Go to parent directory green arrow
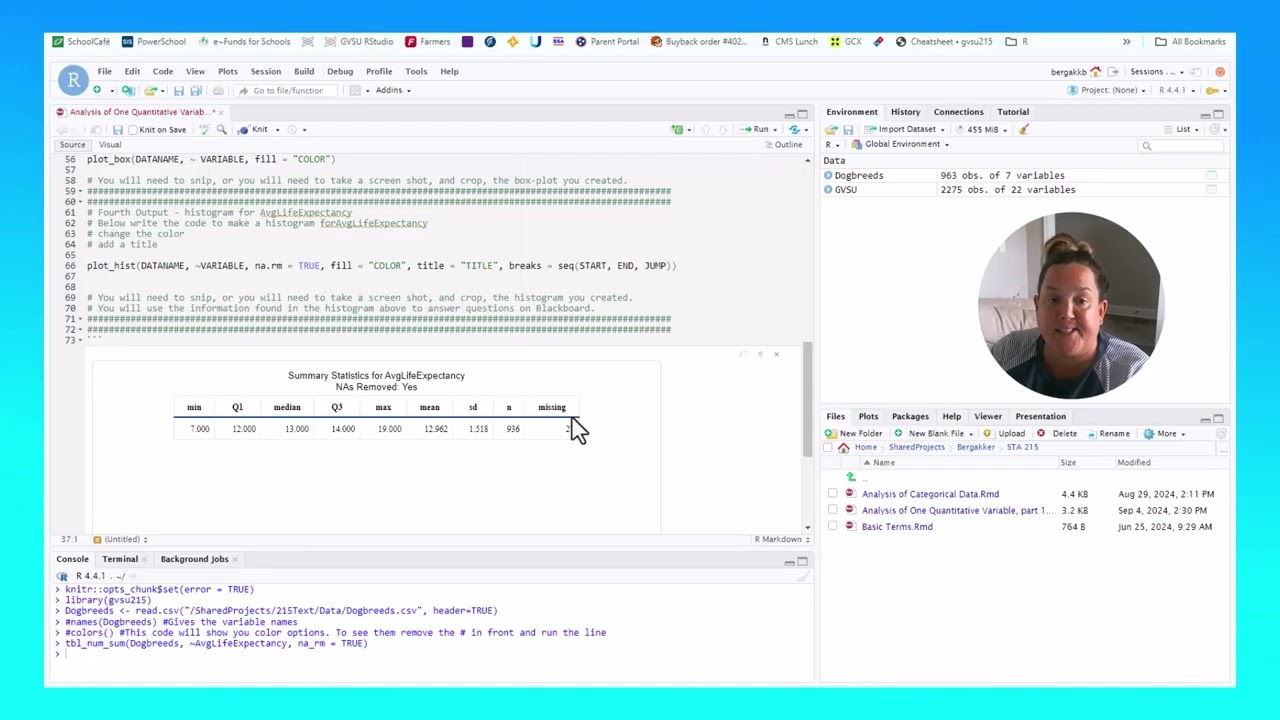This screenshot has height=720, width=1280. coord(851,477)
